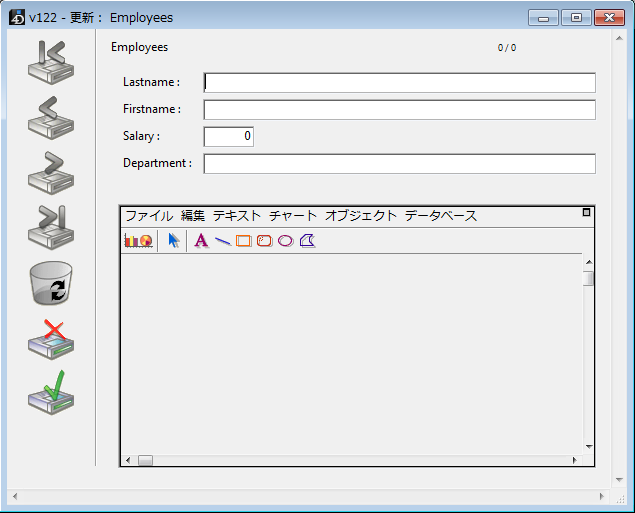635x513 pixels.
Task: Click the first record navigation icon
Action: (x=51, y=63)
